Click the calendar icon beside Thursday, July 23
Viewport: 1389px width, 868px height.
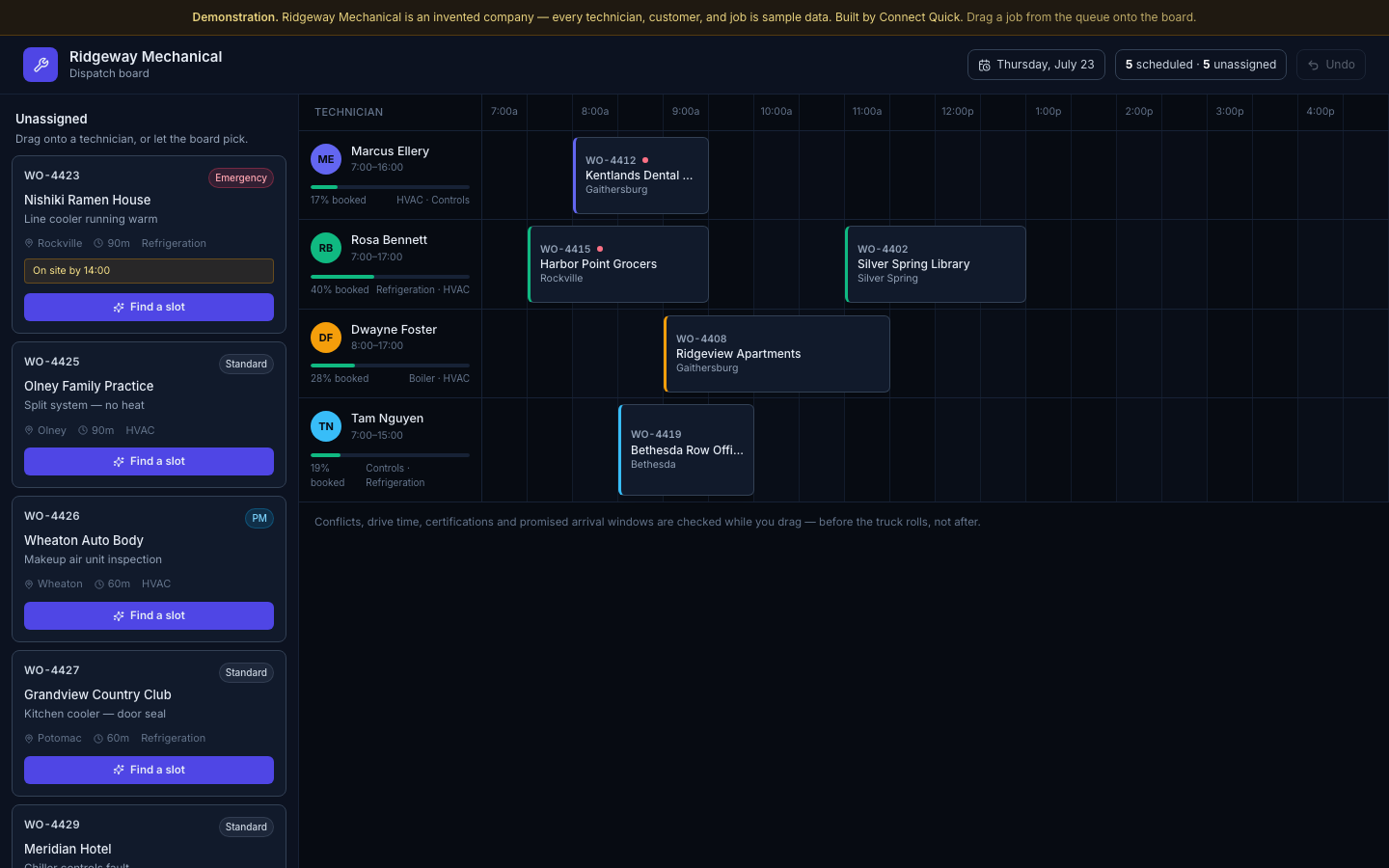click(984, 65)
